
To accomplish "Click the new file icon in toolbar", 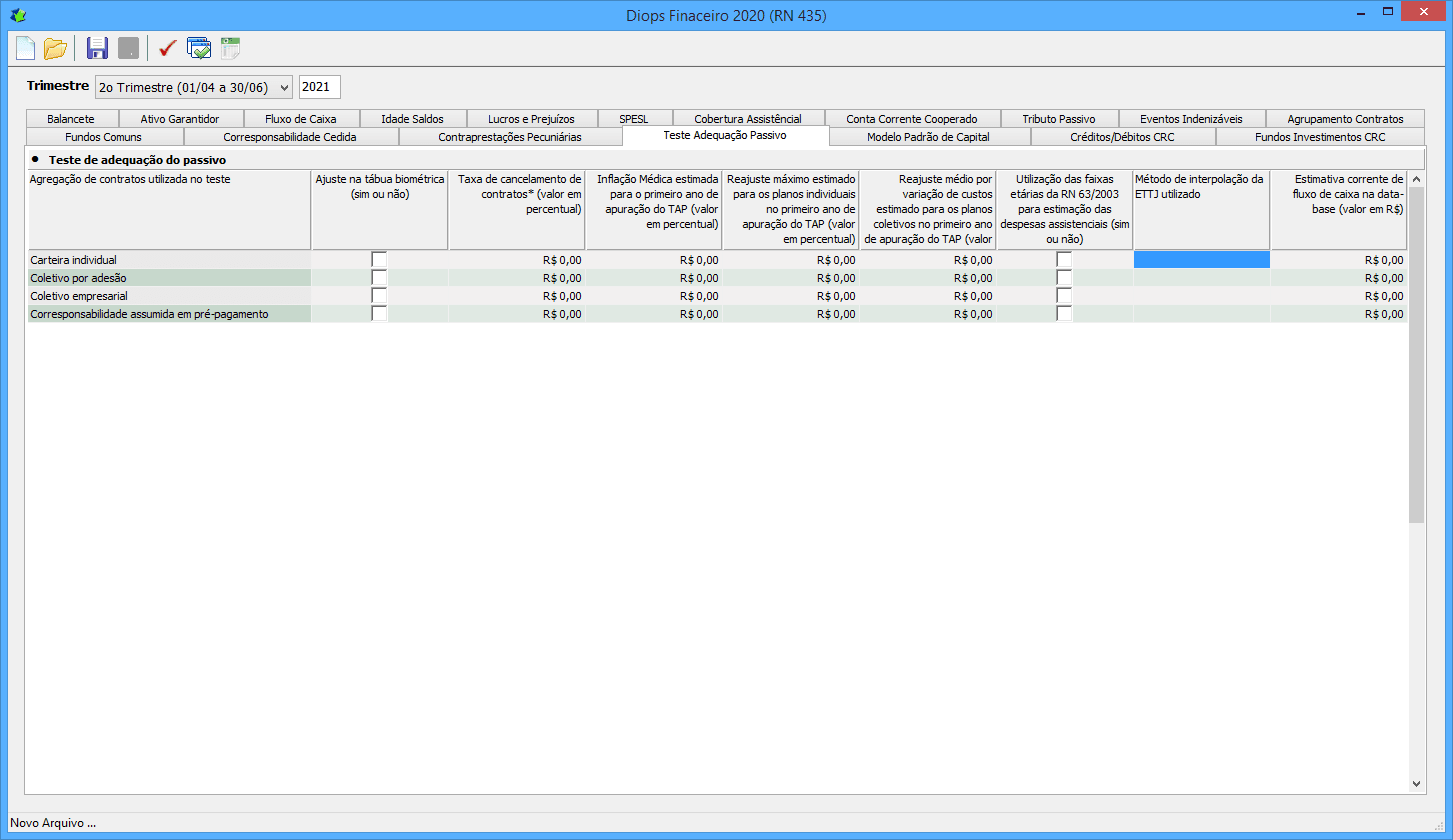I will point(26,48).
